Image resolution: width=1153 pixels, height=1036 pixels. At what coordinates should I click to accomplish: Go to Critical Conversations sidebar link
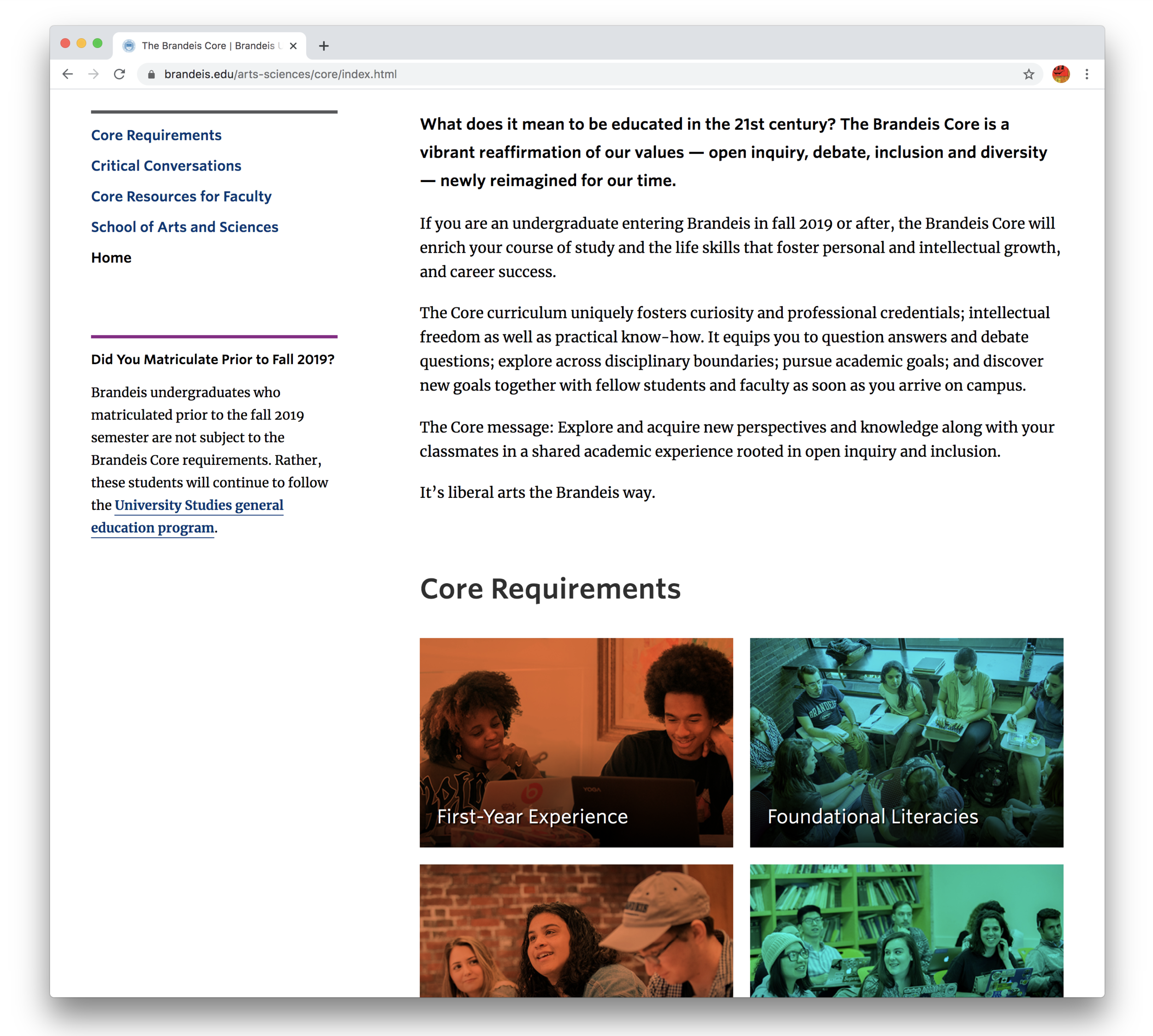[166, 166]
